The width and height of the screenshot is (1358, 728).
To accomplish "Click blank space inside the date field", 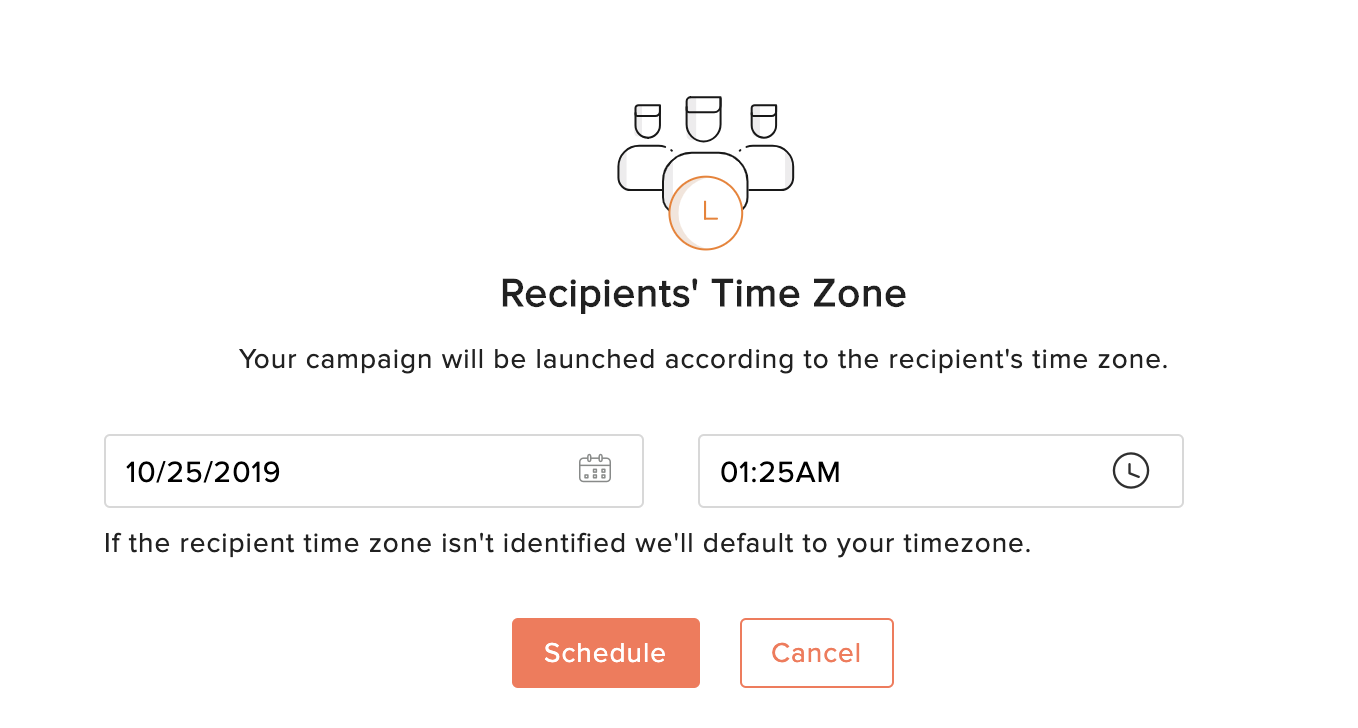I will click(x=430, y=471).
